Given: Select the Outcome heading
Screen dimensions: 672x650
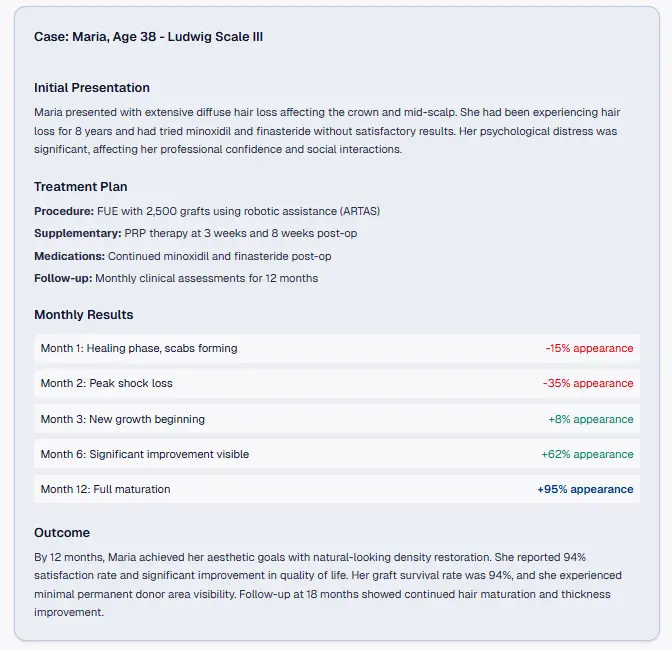Looking at the screenshot, I should pos(62,533).
